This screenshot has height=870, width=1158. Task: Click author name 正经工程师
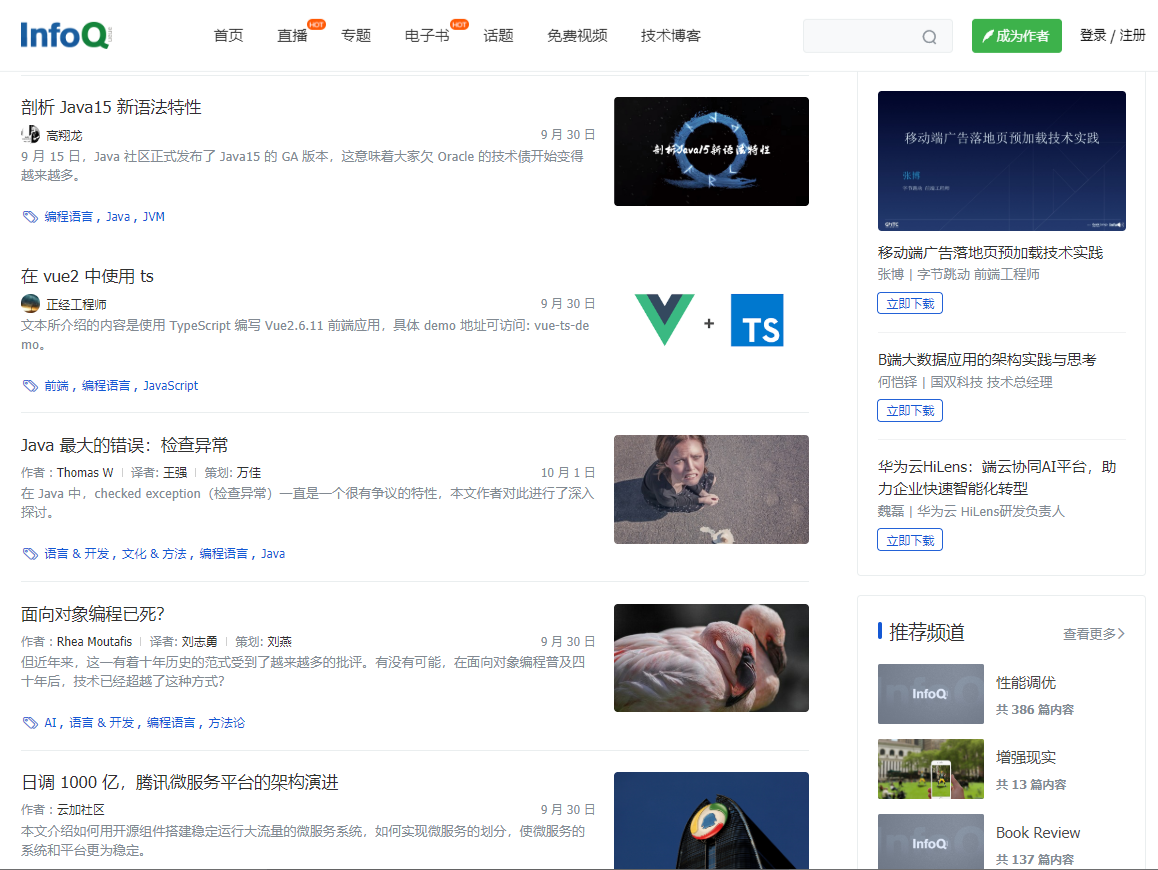coord(76,304)
